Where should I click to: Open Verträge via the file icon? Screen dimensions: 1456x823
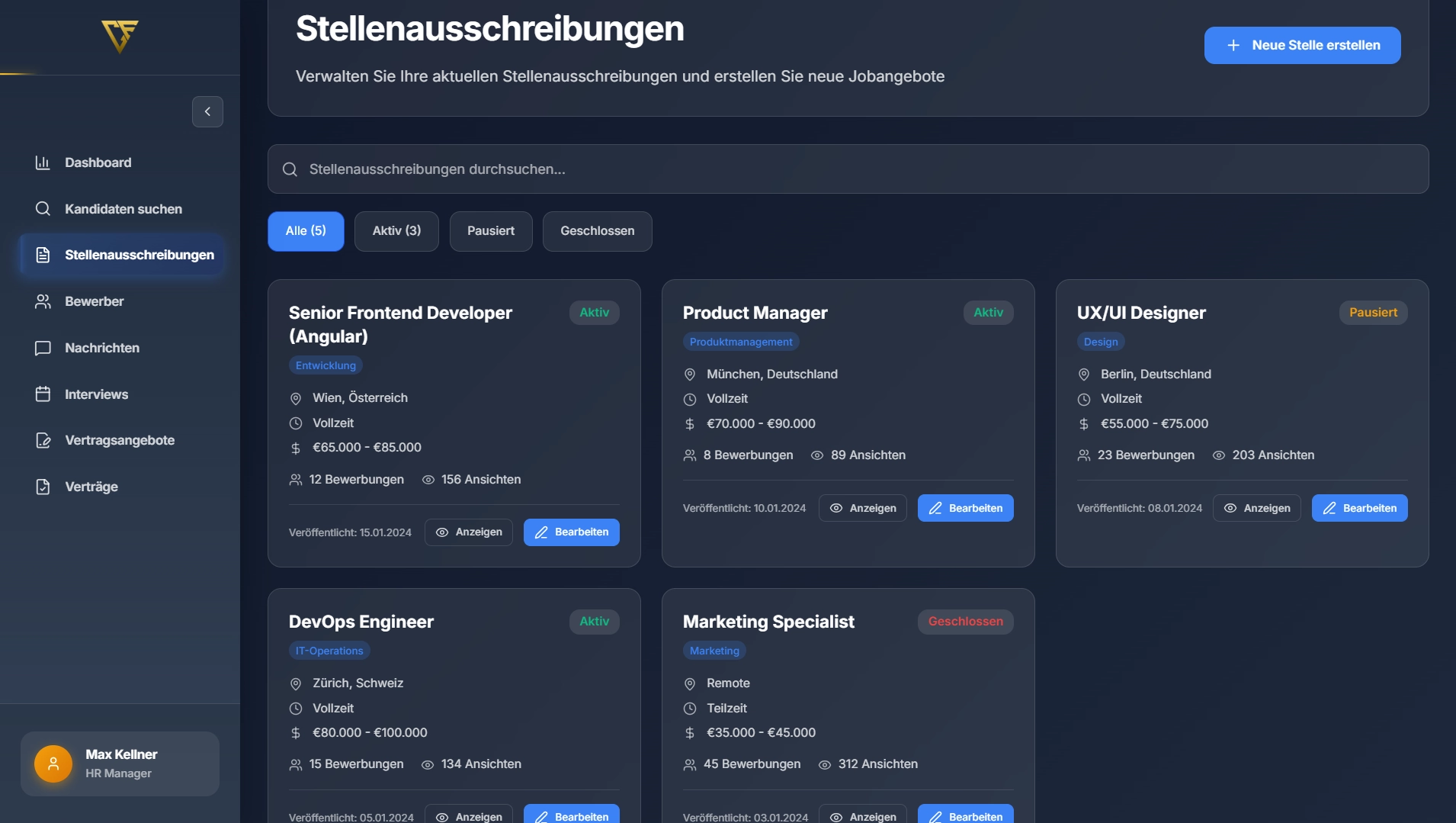(x=43, y=487)
